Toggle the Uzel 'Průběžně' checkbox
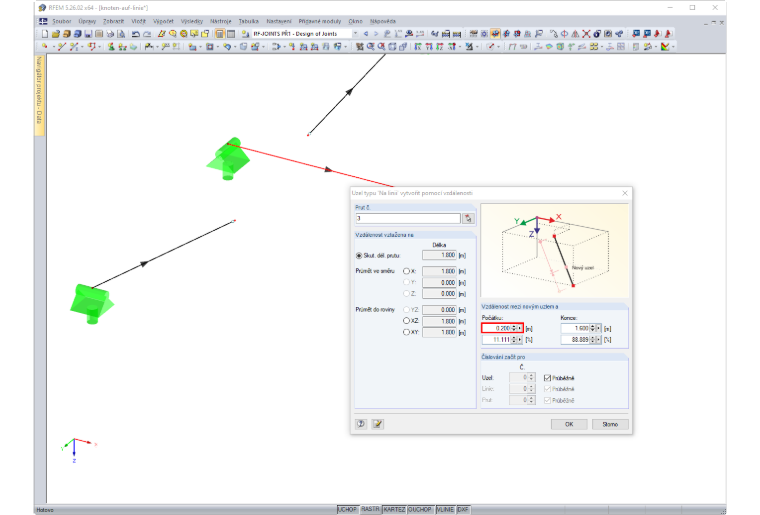The image size is (760, 515). pos(547,378)
